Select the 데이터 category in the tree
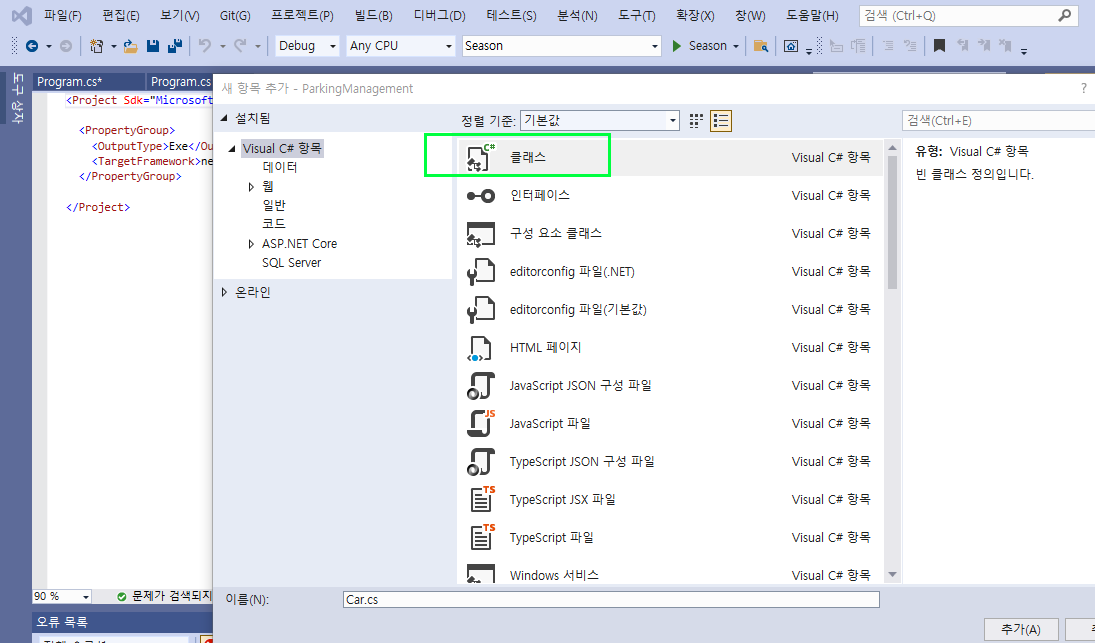Viewport: 1095px width, 643px height. (280, 168)
